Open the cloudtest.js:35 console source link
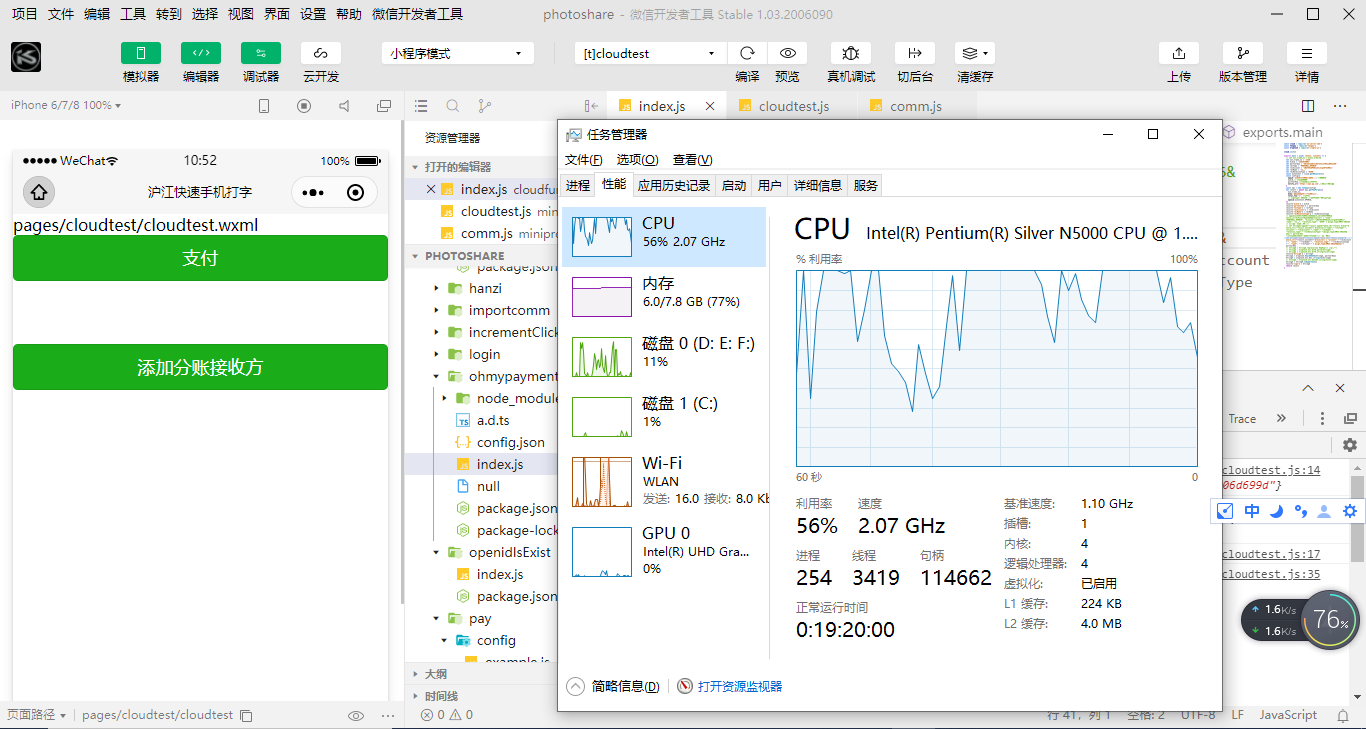The height and width of the screenshot is (729, 1366). point(1271,574)
